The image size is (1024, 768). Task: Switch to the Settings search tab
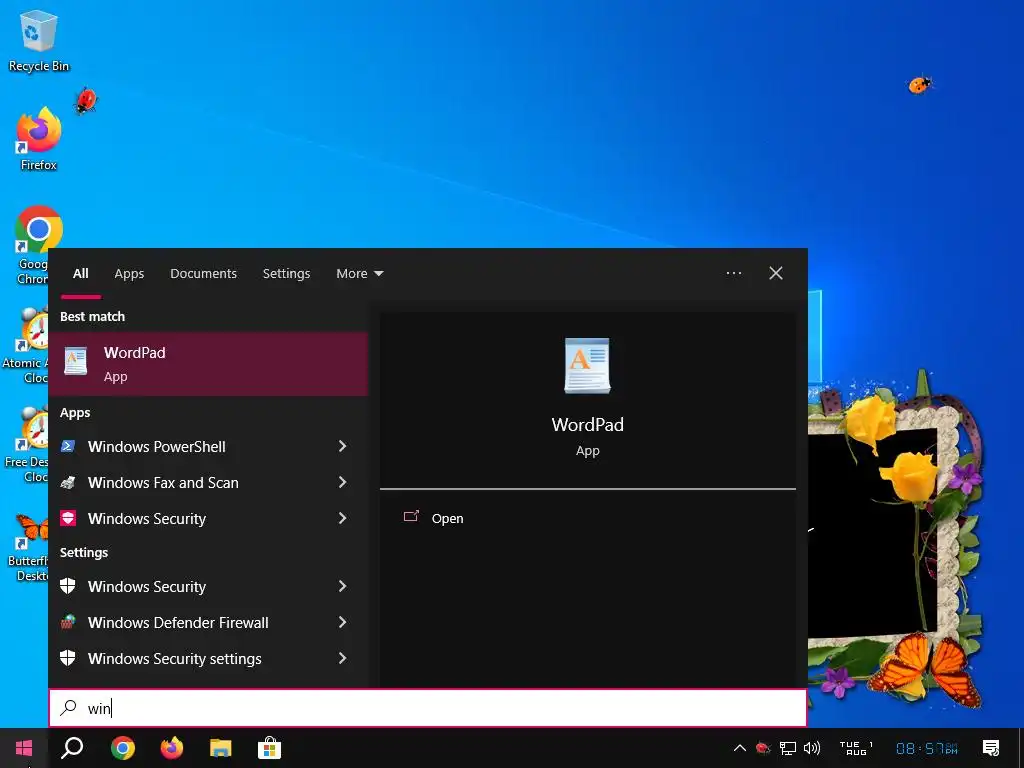286,274
